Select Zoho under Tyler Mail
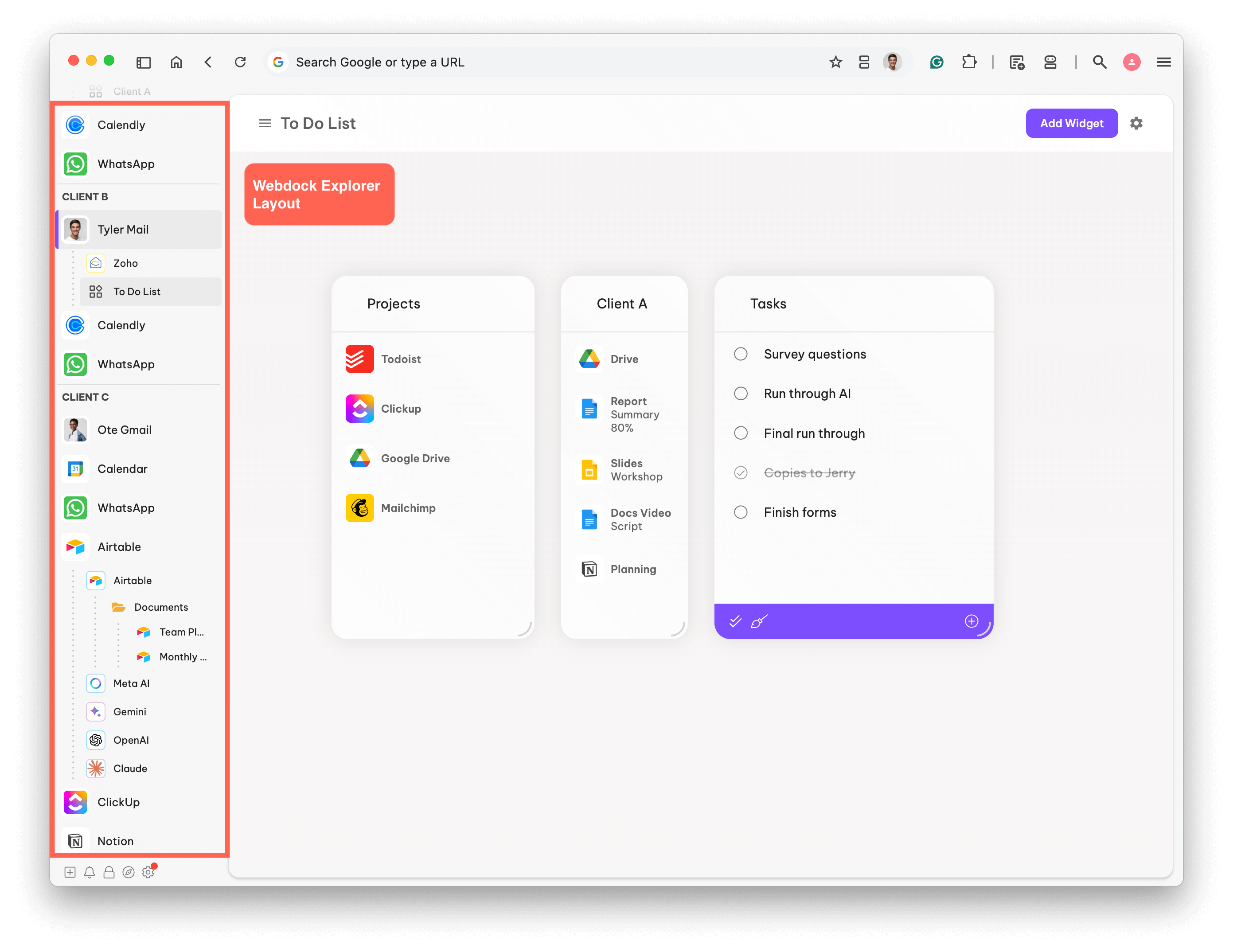1233x952 pixels. (151, 263)
